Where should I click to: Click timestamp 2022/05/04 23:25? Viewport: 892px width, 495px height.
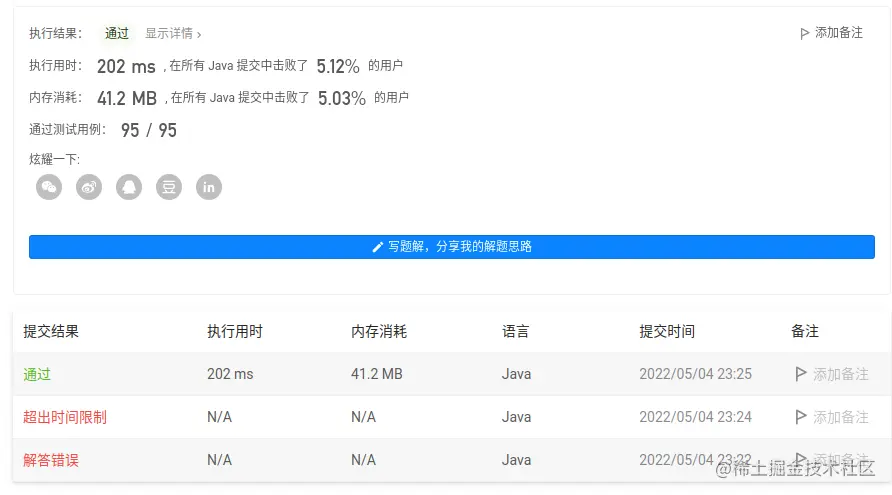[695, 374]
